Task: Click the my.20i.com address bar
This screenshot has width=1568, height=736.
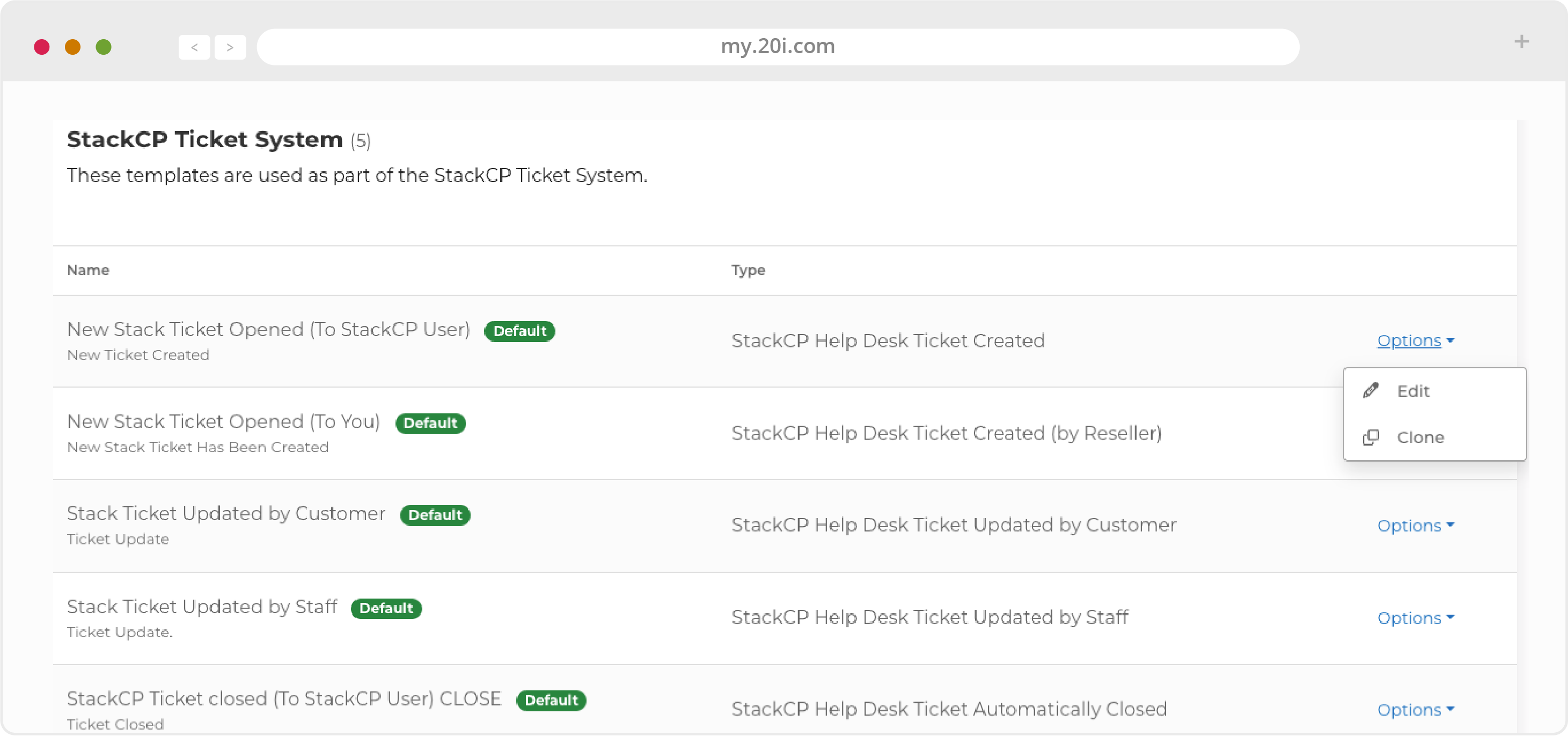Action: coord(778,46)
